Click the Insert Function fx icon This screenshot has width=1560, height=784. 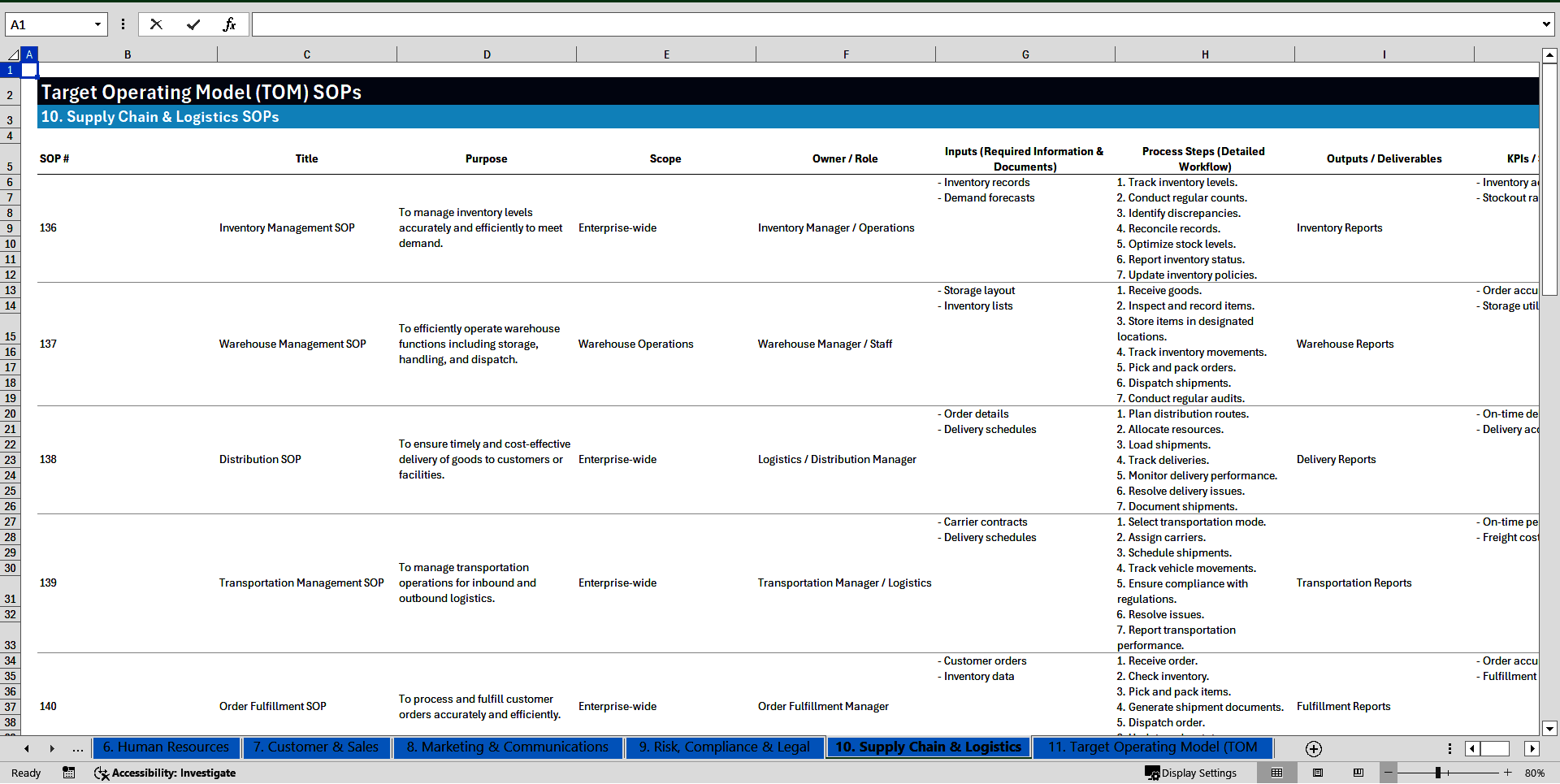229,24
